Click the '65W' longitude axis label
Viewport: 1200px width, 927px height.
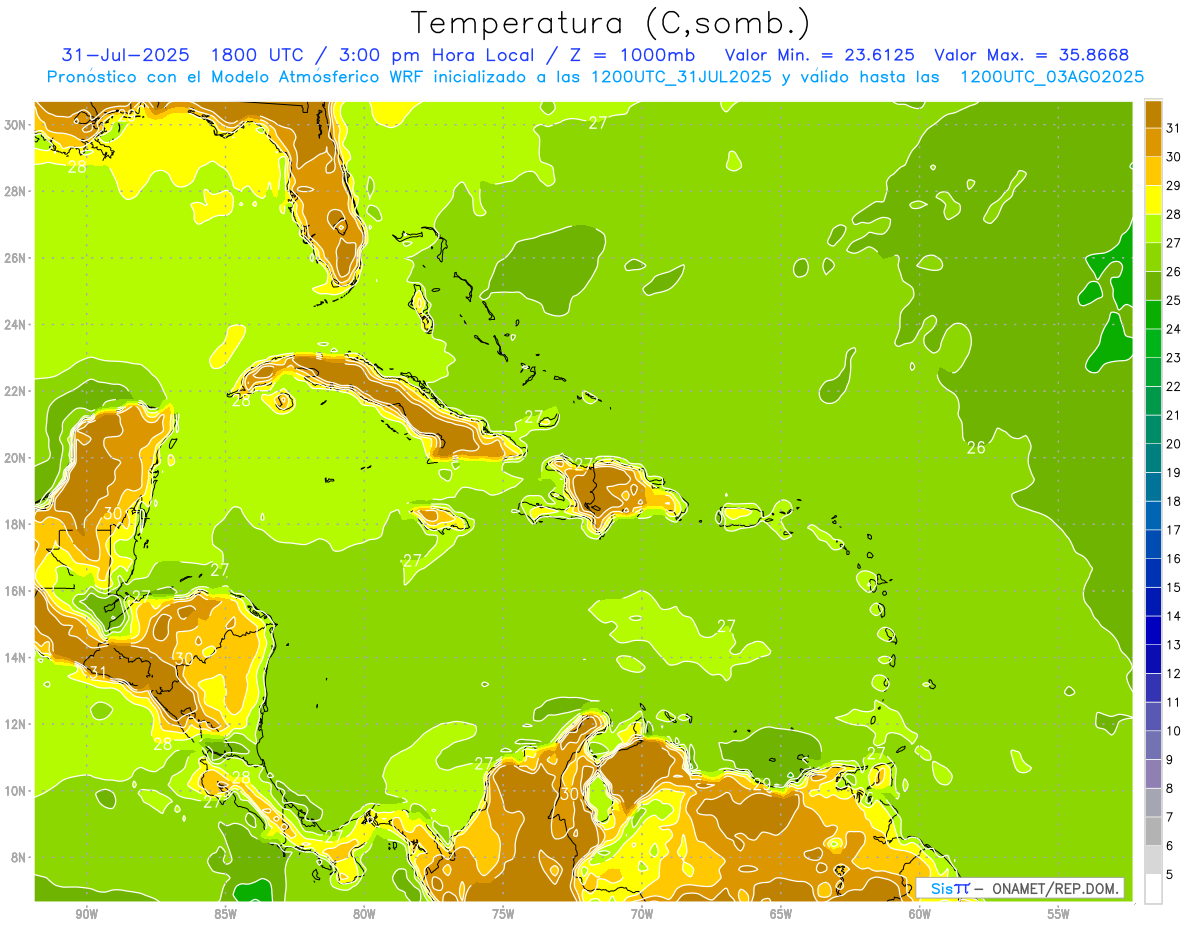781,914
